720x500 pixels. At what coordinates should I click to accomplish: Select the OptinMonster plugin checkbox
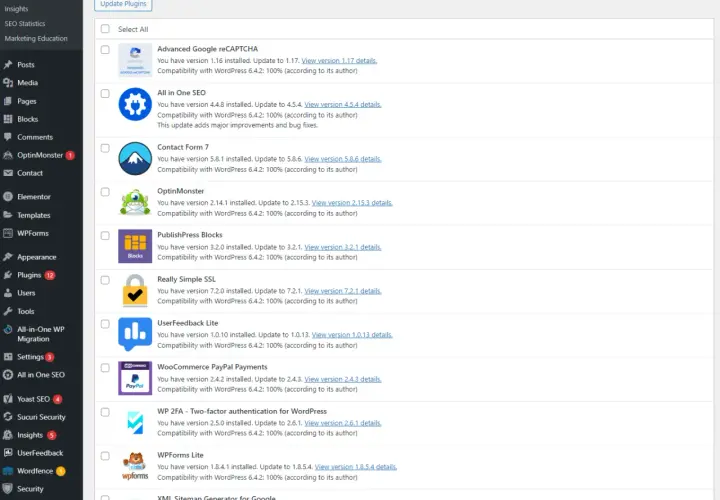tap(105, 192)
